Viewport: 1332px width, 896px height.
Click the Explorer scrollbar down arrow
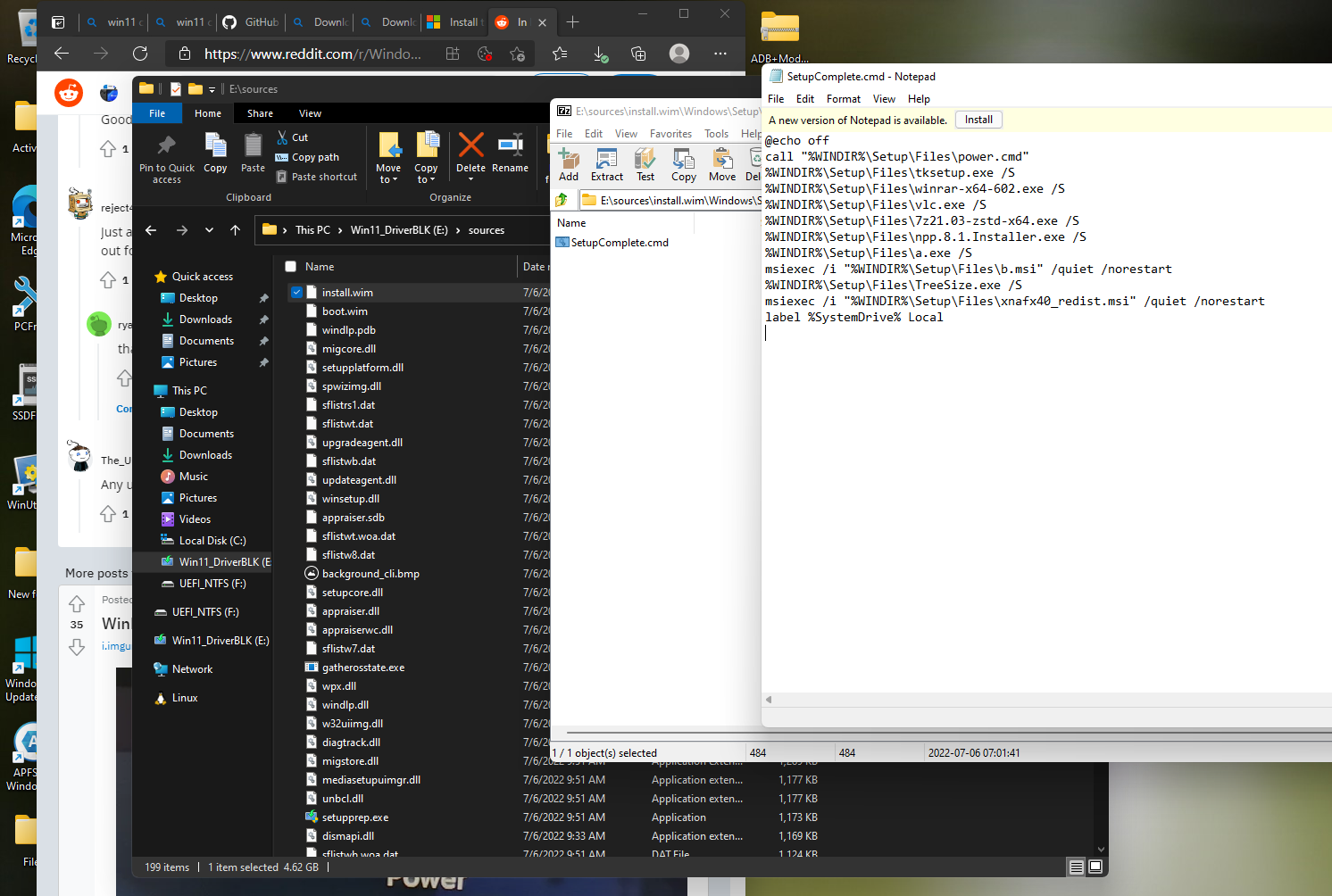[1101, 850]
